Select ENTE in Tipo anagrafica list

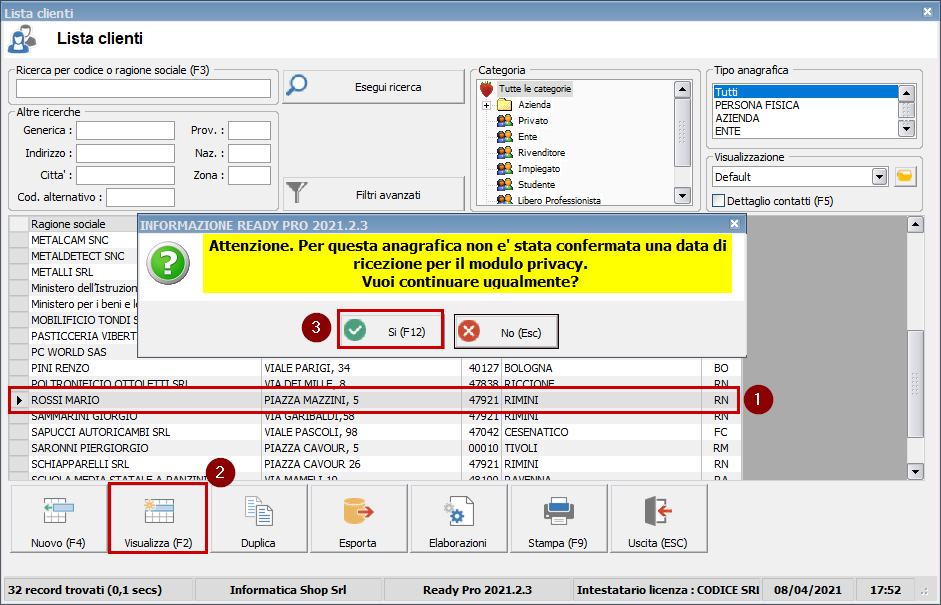click(805, 131)
